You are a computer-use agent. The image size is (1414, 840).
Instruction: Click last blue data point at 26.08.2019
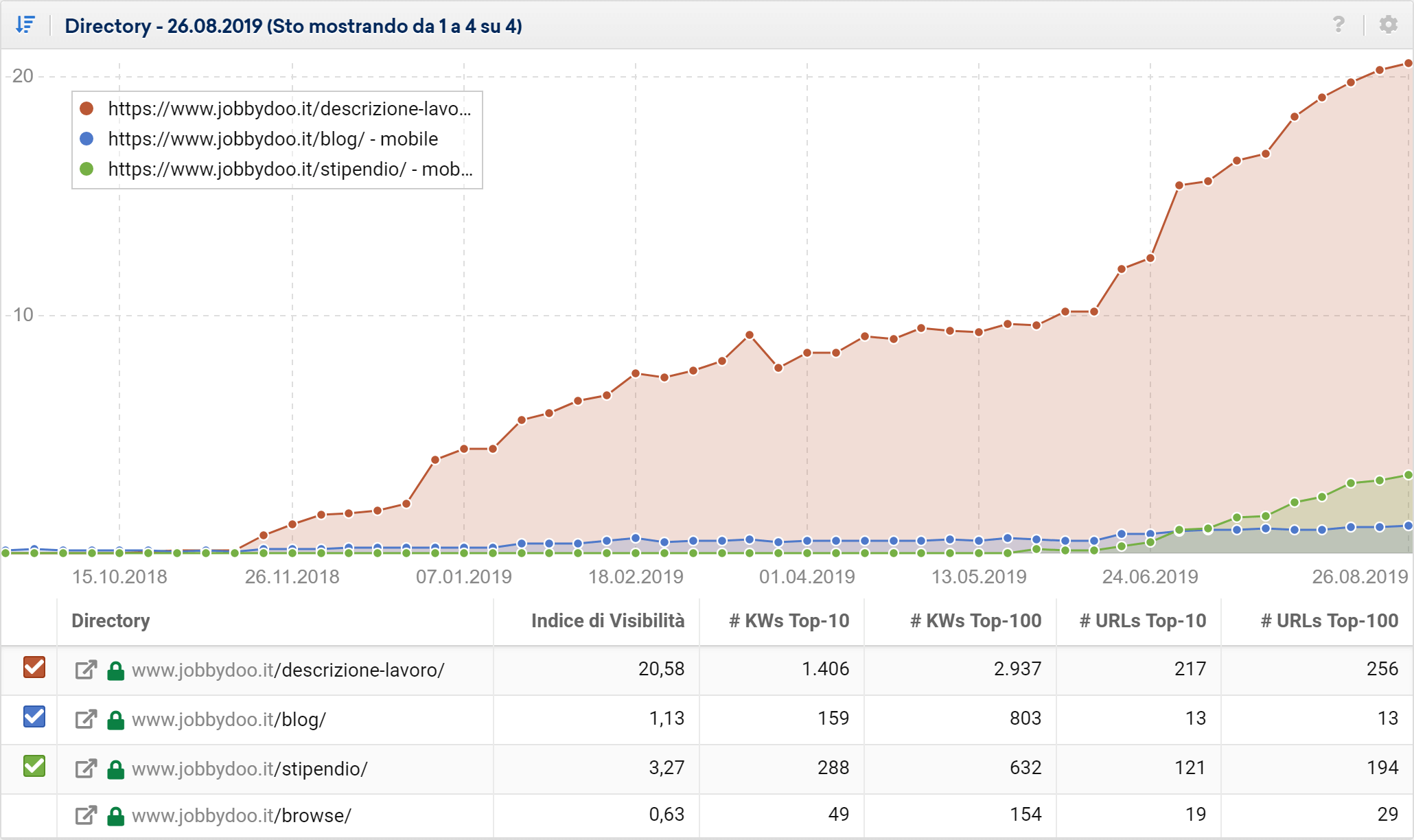pos(1409,526)
